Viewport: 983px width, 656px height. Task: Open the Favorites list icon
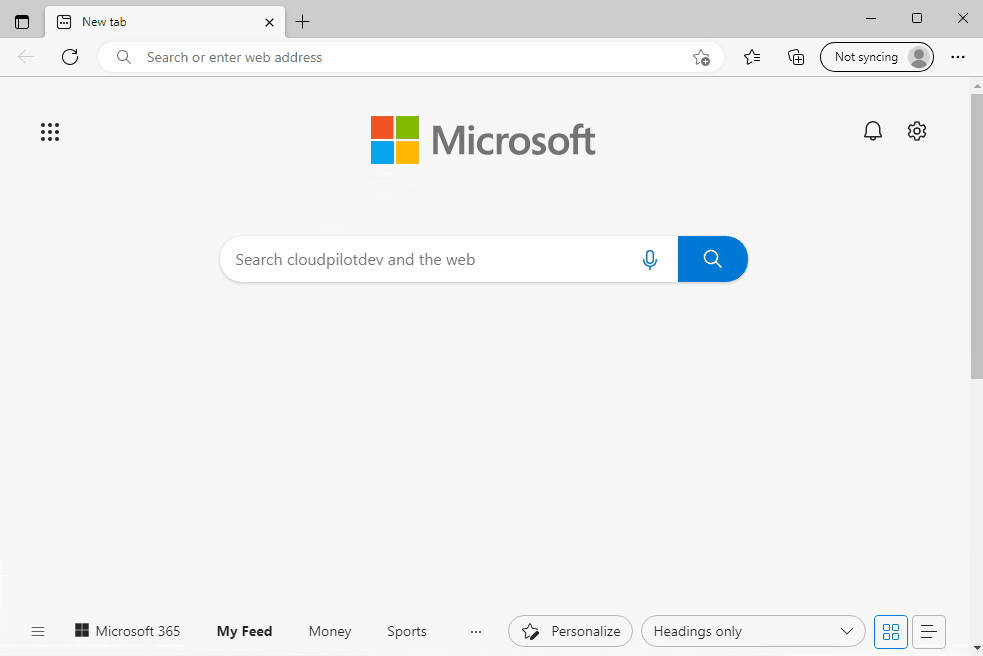[x=752, y=57]
